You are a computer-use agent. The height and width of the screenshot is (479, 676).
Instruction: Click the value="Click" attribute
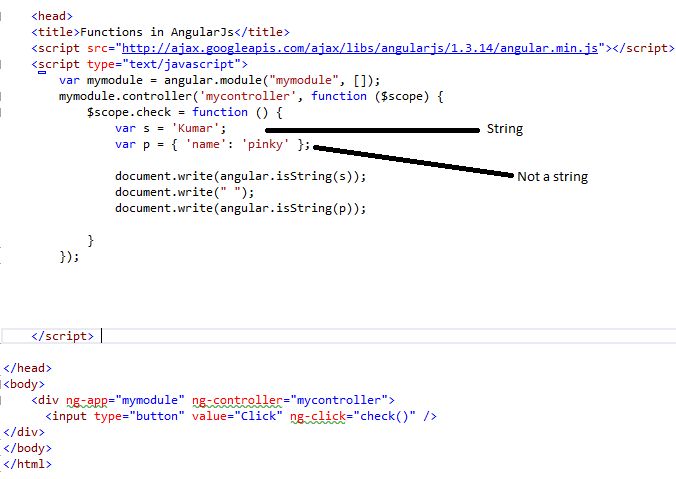coord(237,416)
